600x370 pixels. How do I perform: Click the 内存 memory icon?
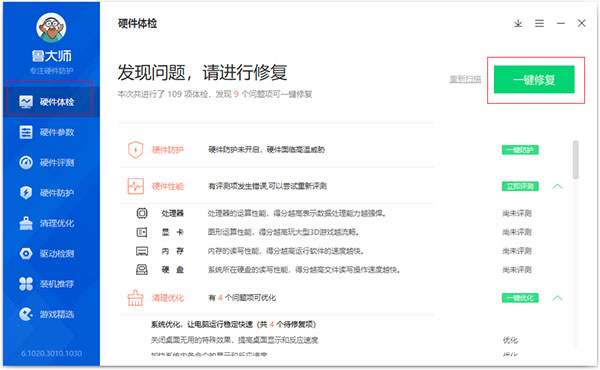tap(142, 251)
